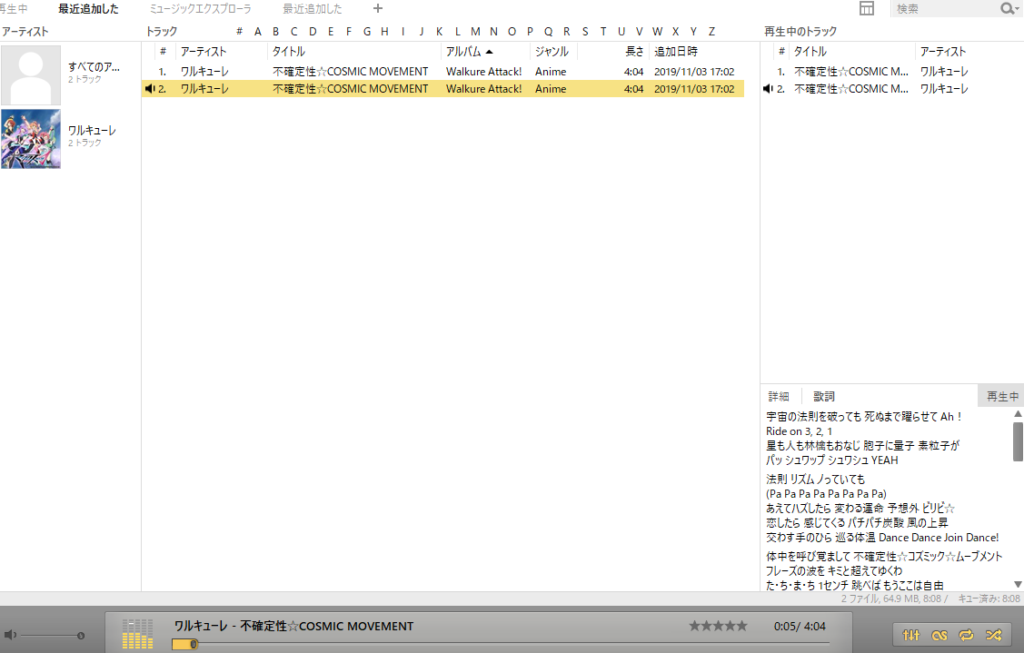Mute playback with the speaker icon in the player bar
Screen dimensions: 1024x653
click(x=10, y=635)
